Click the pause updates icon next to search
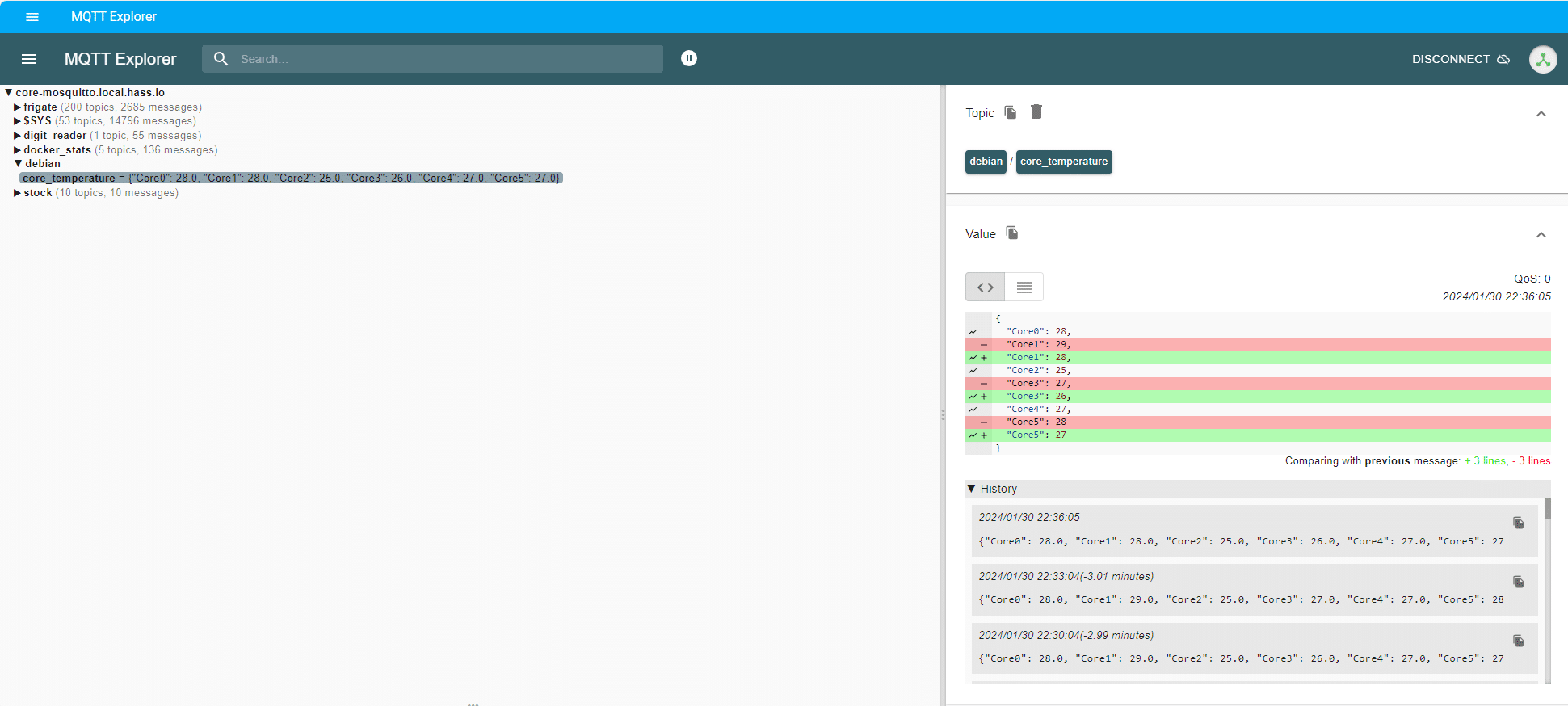This screenshot has height=706, width=1568. tap(688, 58)
